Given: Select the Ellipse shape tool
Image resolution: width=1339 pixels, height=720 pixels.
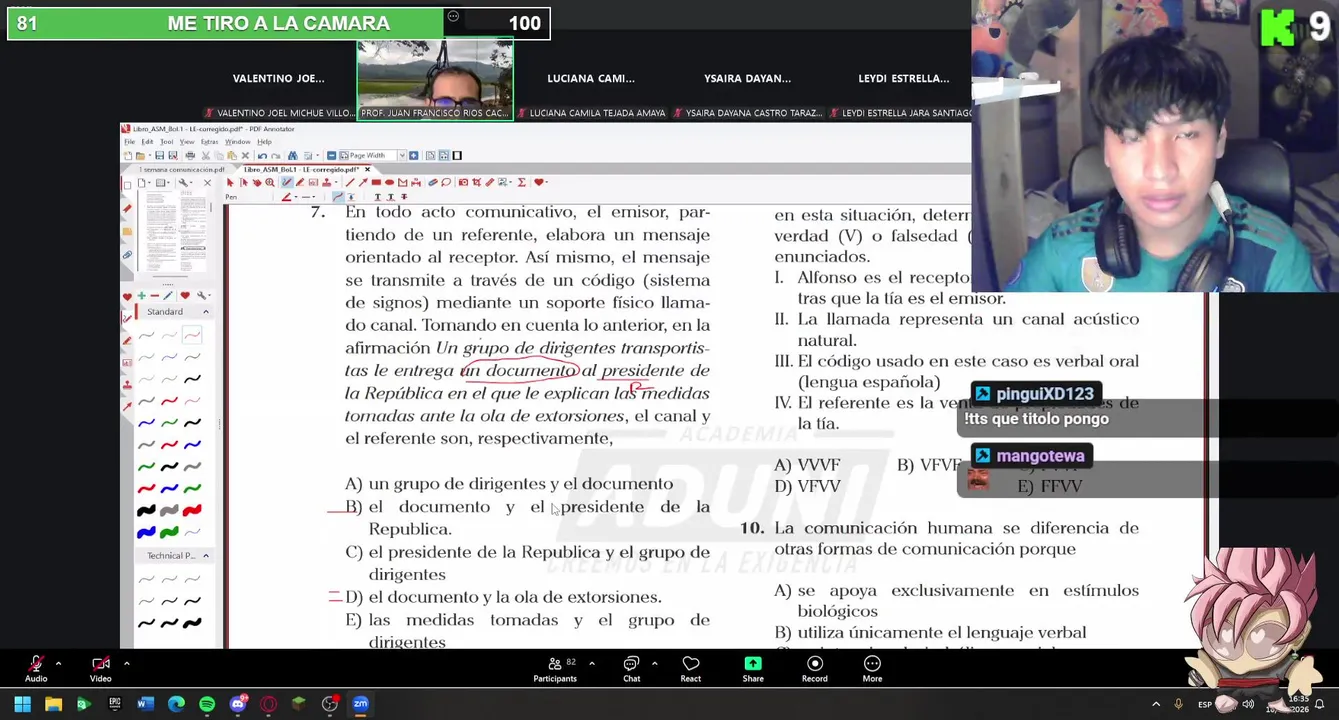Looking at the screenshot, I should (x=389, y=182).
